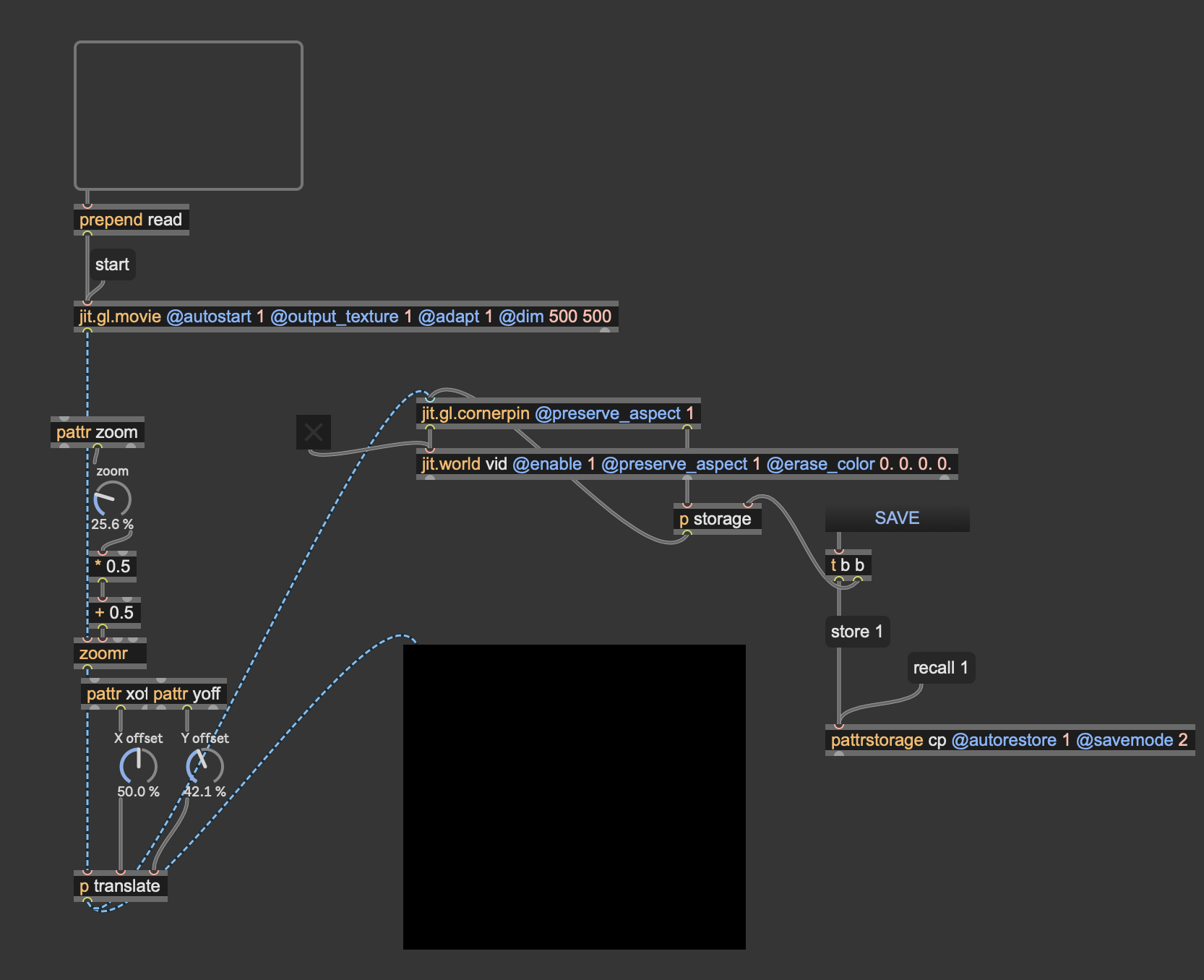
Task: Select the jit.world vid object
Action: [x=686, y=464]
